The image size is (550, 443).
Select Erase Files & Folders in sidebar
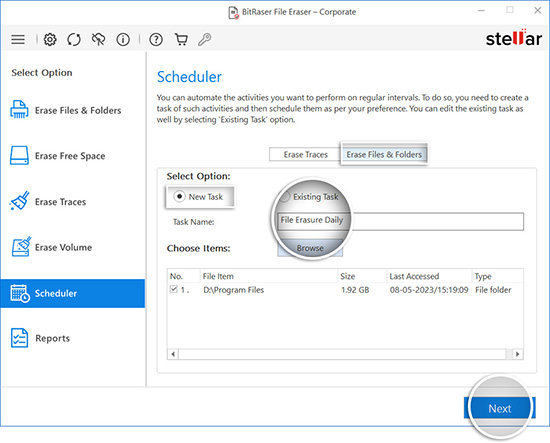point(78,110)
